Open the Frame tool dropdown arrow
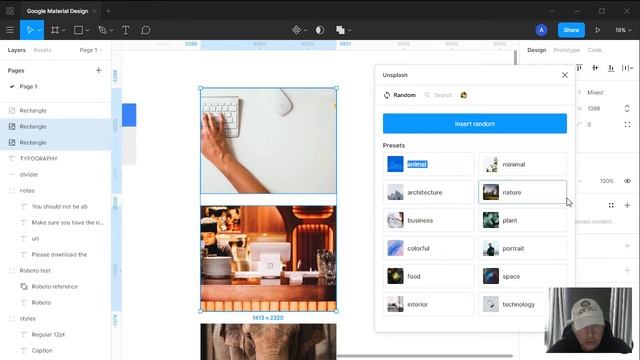This screenshot has height=360, width=640. [64, 30]
